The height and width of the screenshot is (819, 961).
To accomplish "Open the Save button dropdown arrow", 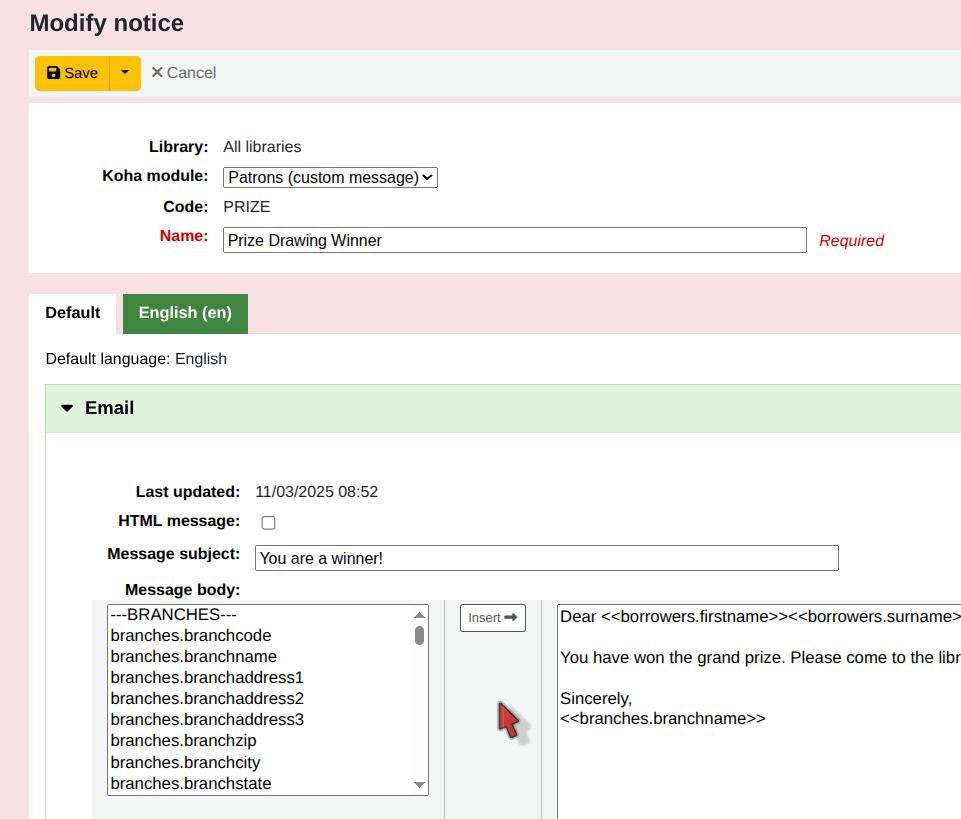I will 125,73.
